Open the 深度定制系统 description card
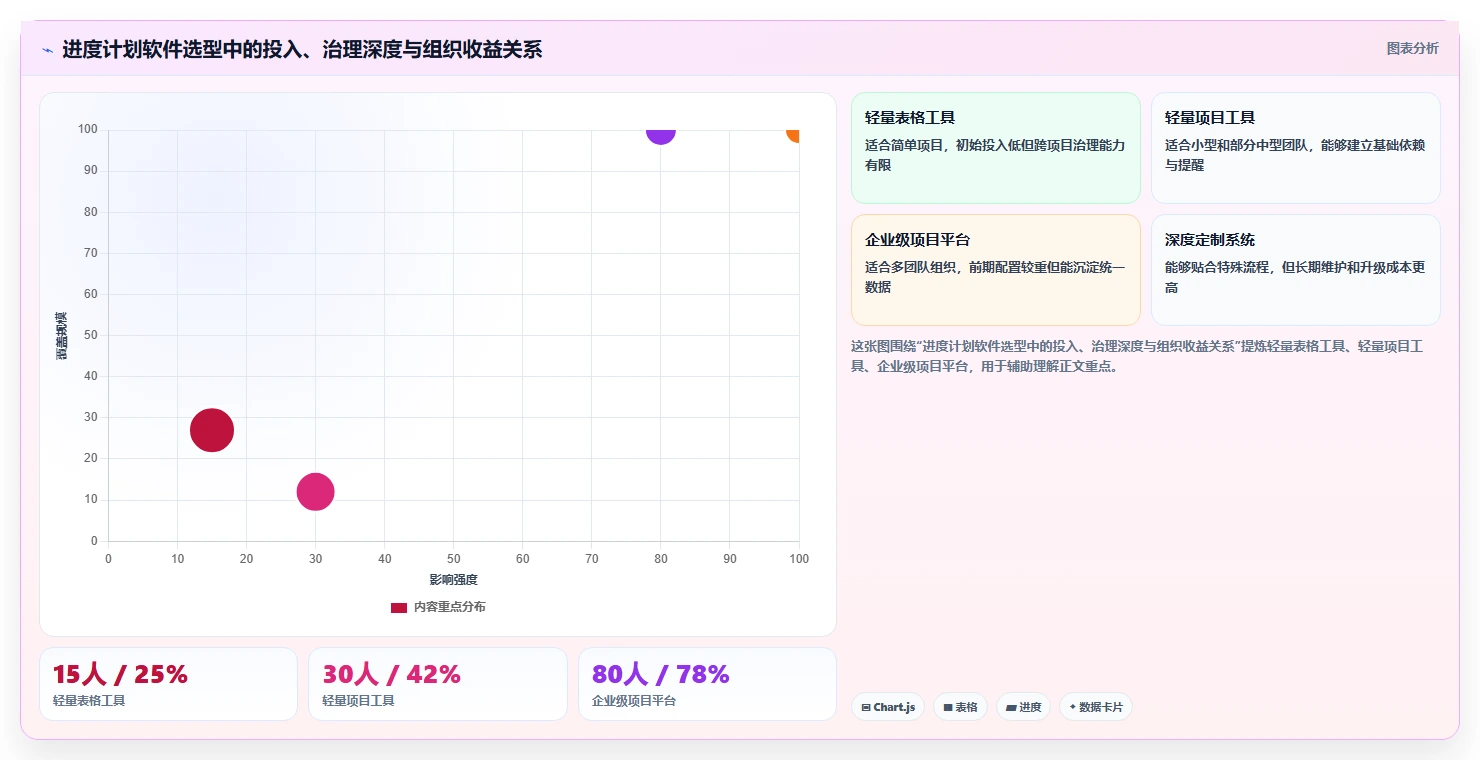Screen dimensions: 1480x760 coord(1296,270)
